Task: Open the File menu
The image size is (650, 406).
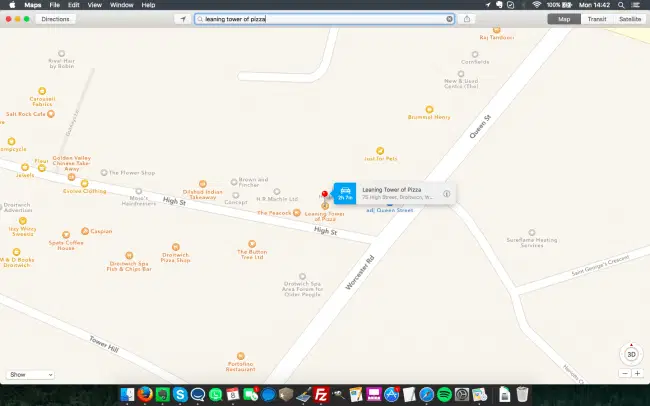Action: [x=55, y=5]
